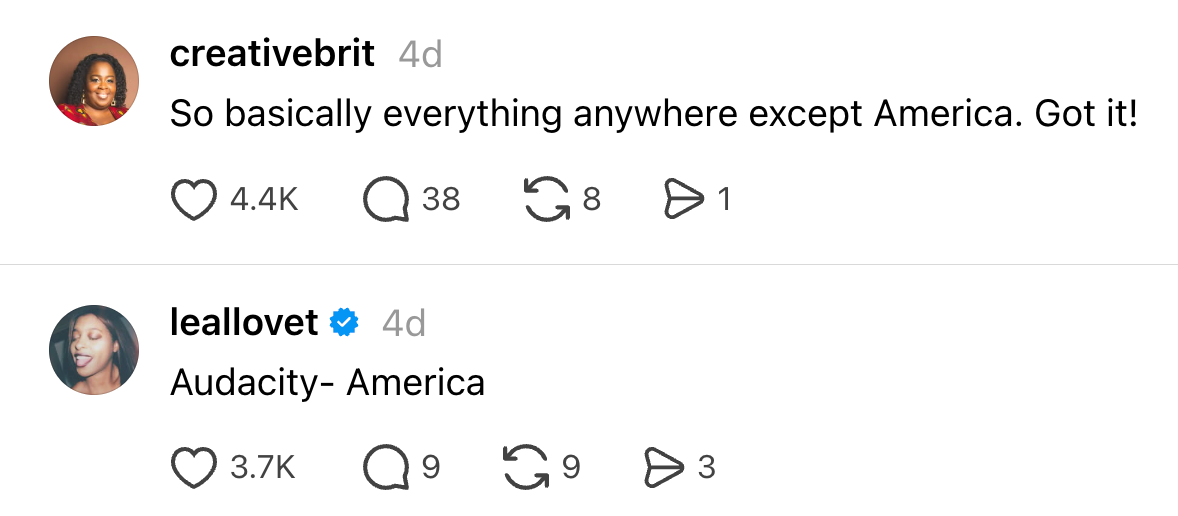Open leallovet's profile picture
The height and width of the screenshot is (516, 1178).
94,350
